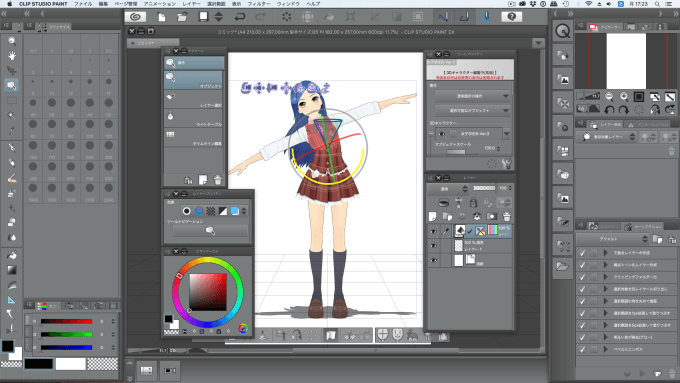Open folder material icon in right dock

click(563, 266)
